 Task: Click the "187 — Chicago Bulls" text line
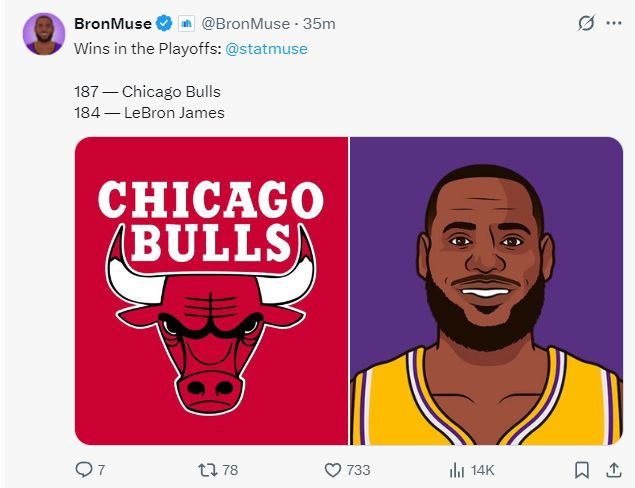click(147, 92)
